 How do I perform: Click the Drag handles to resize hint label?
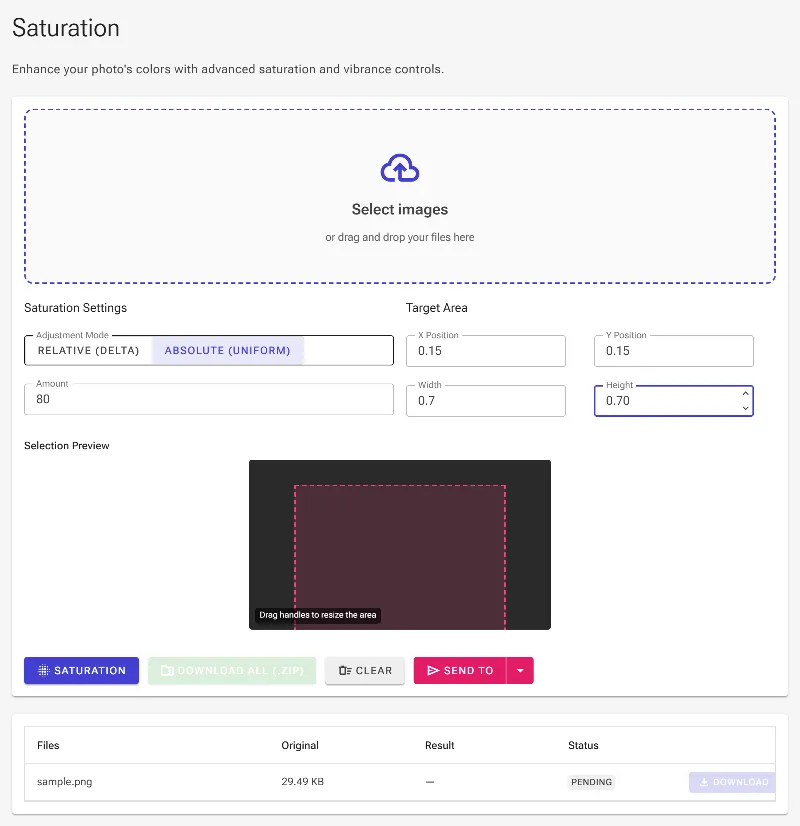pyautogui.click(x=318, y=615)
